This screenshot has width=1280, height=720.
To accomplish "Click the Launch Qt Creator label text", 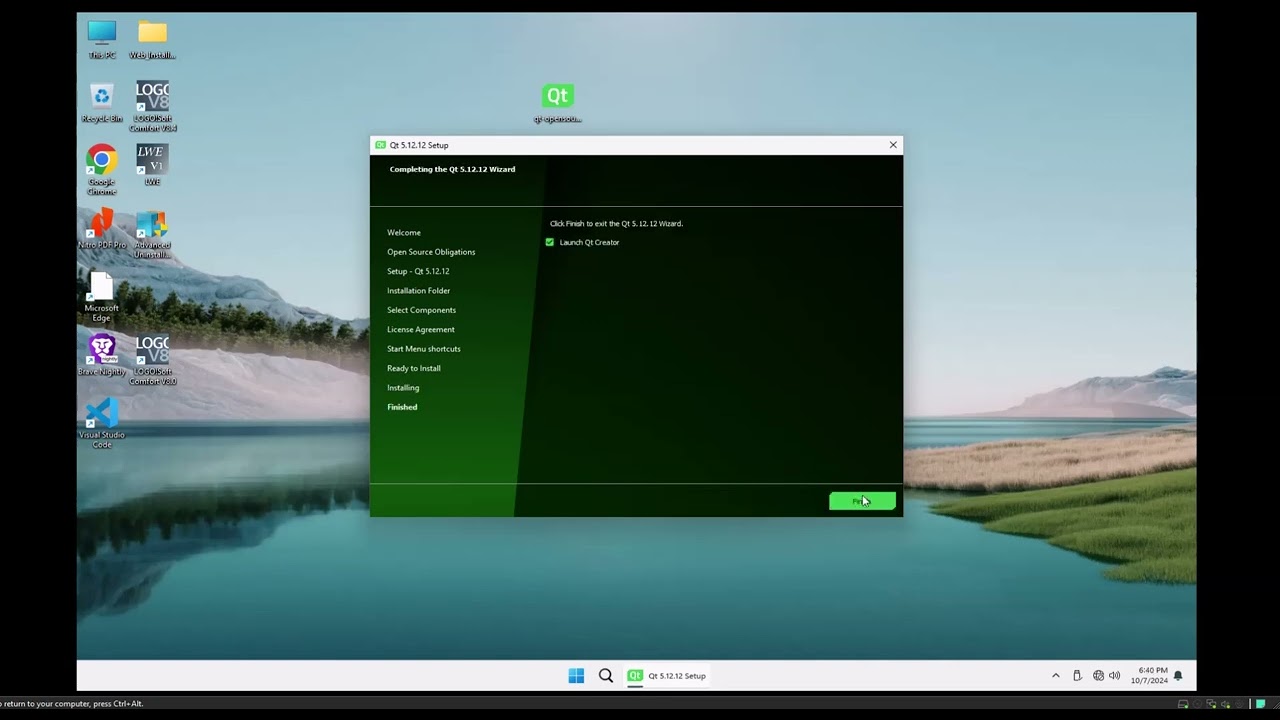I will coord(589,242).
